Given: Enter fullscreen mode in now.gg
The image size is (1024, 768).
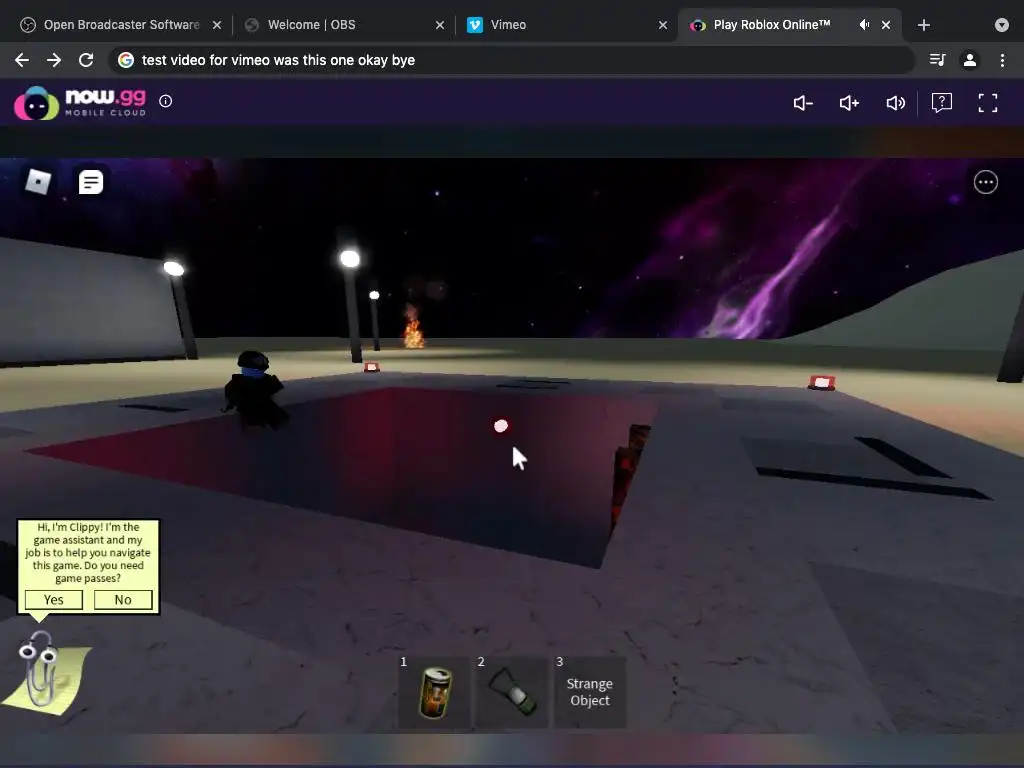Looking at the screenshot, I should coord(987,103).
